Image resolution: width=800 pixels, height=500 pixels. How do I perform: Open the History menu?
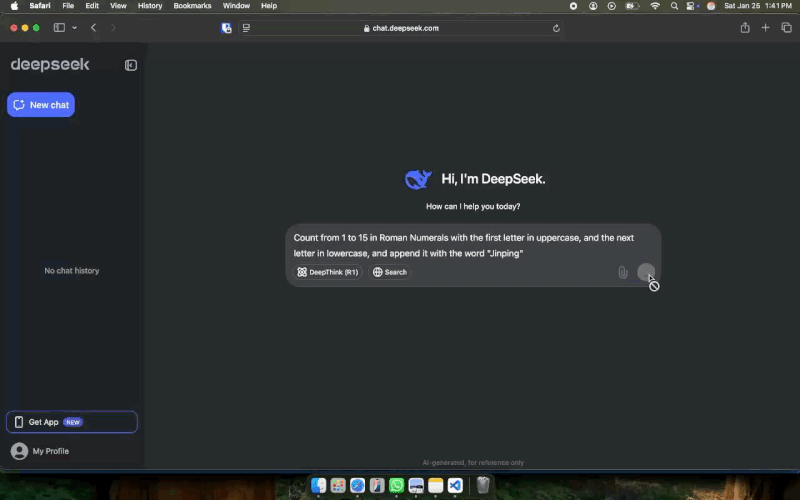pyautogui.click(x=150, y=6)
